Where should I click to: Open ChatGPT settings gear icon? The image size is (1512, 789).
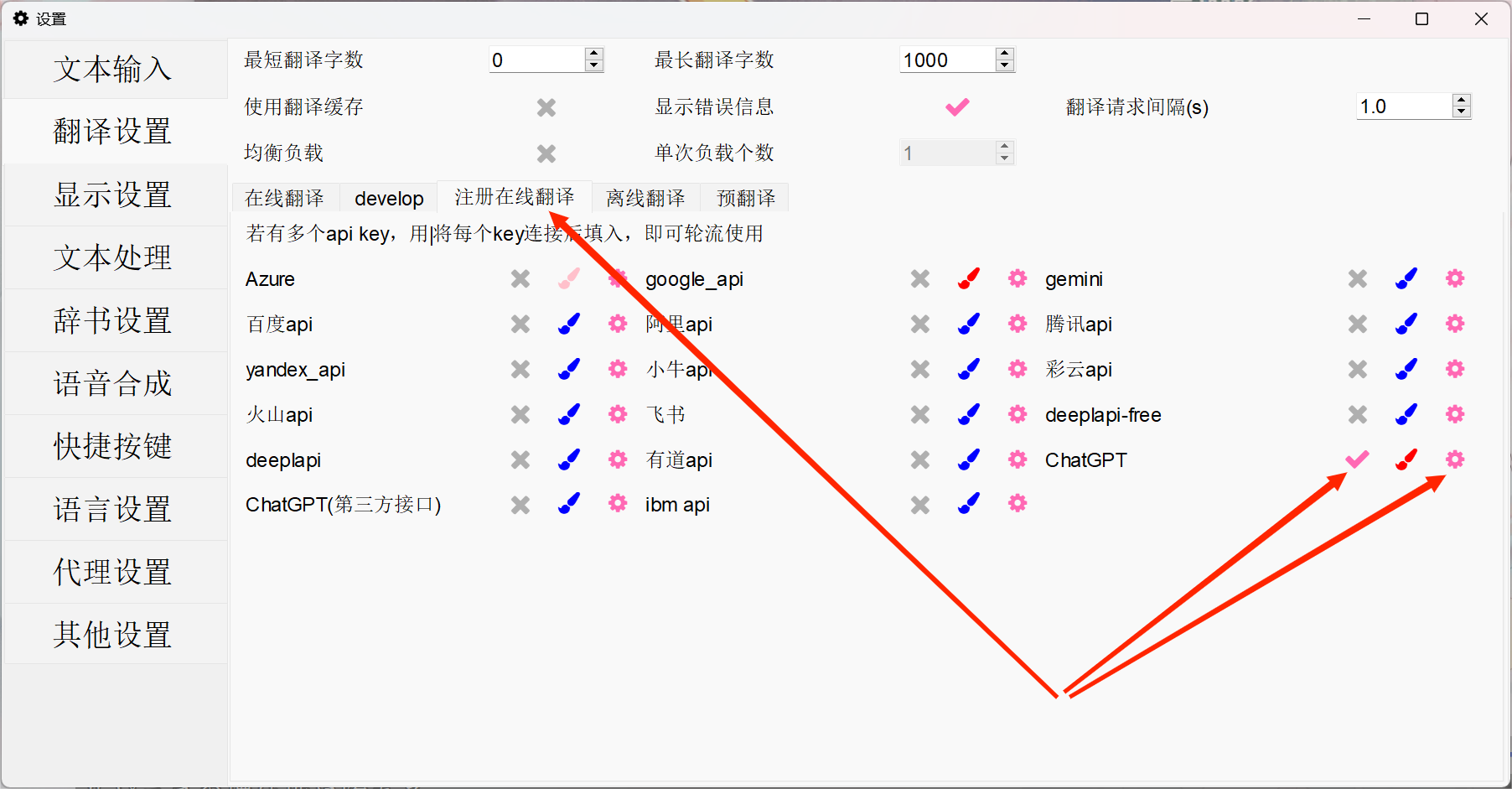point(1455,459)
